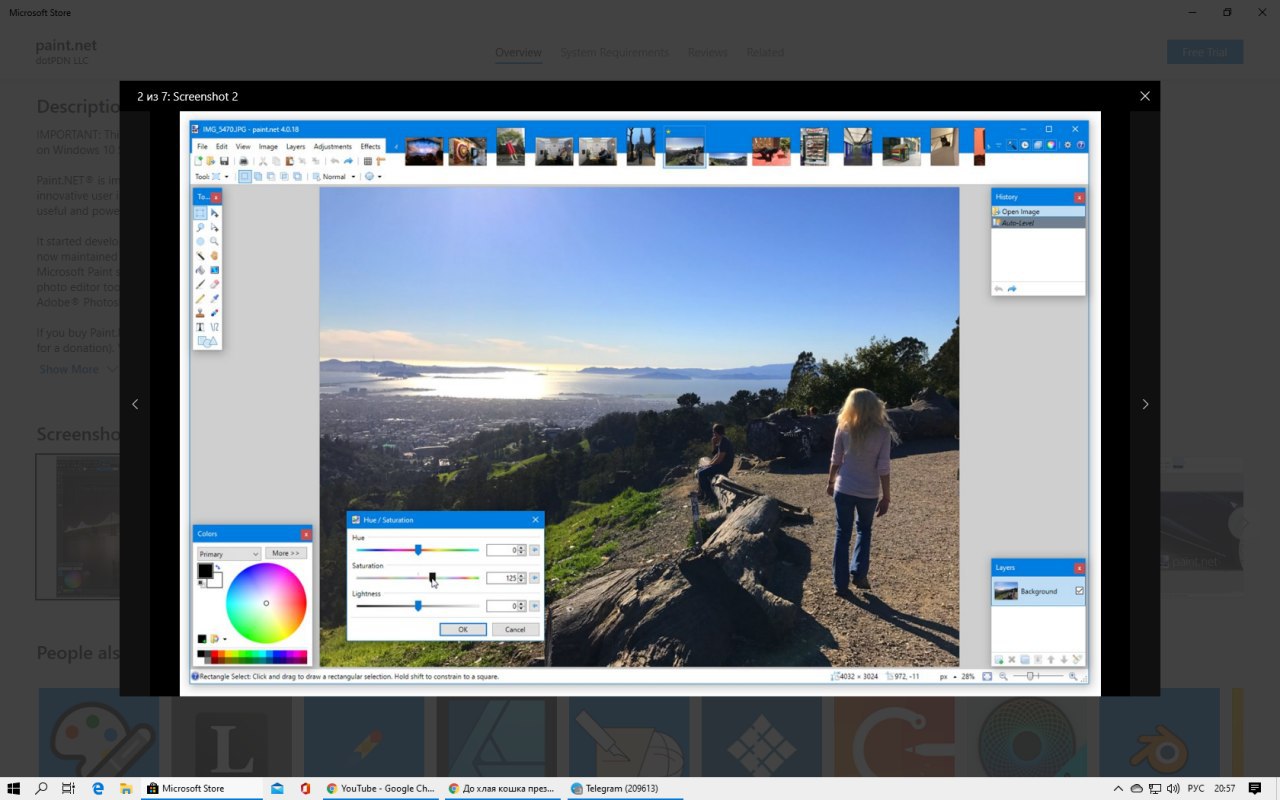Toggle the pixel grid icon
This screenshot has height=800, width=1280.
pos(368,161)
